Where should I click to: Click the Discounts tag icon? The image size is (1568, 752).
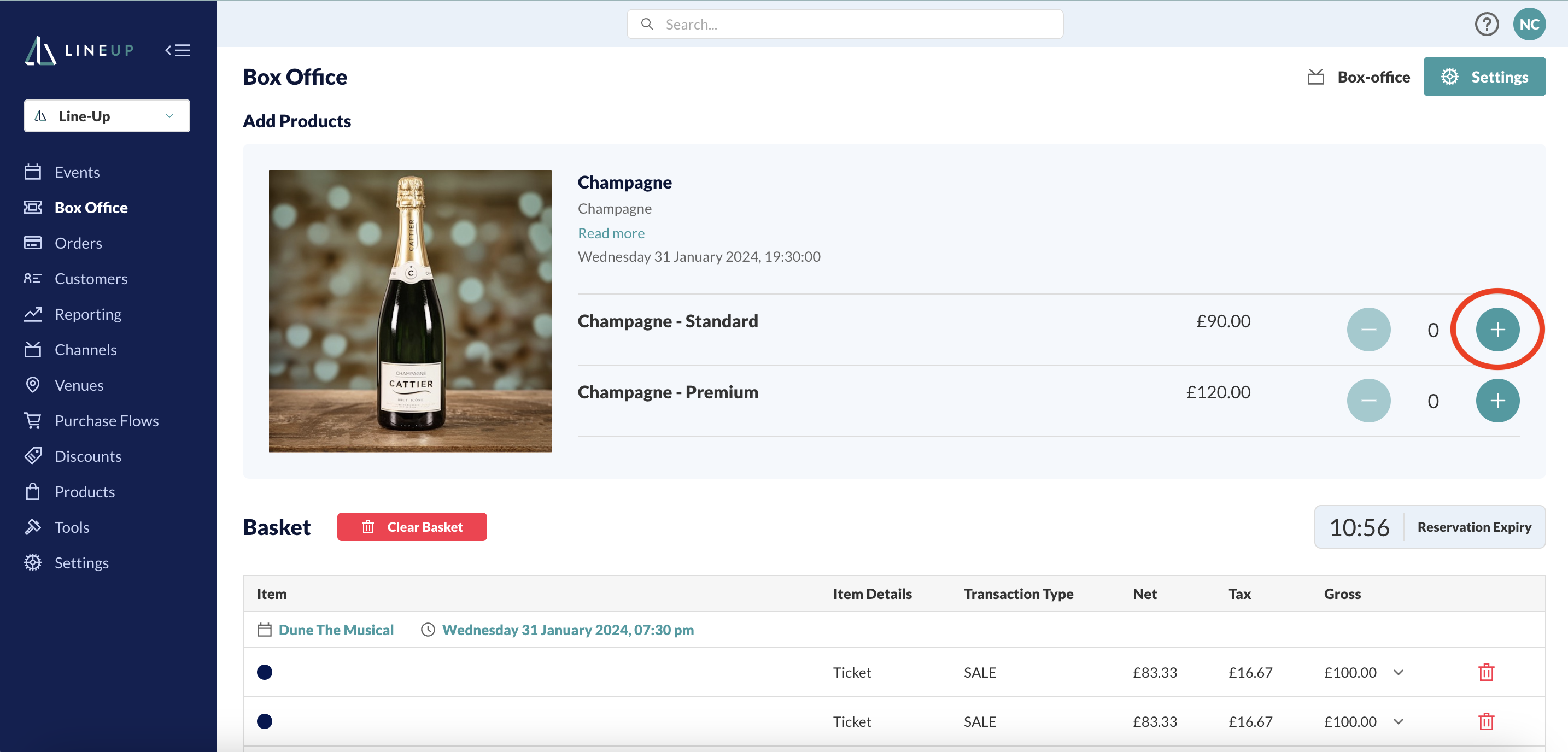[33, 456]
